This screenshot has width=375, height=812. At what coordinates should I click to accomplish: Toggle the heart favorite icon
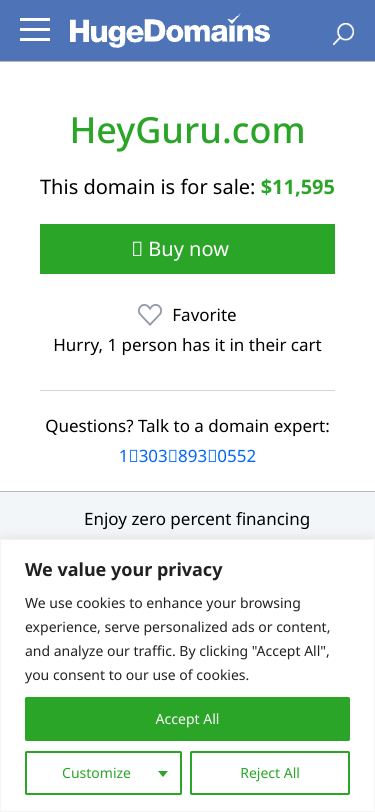[x=150, y=315]
